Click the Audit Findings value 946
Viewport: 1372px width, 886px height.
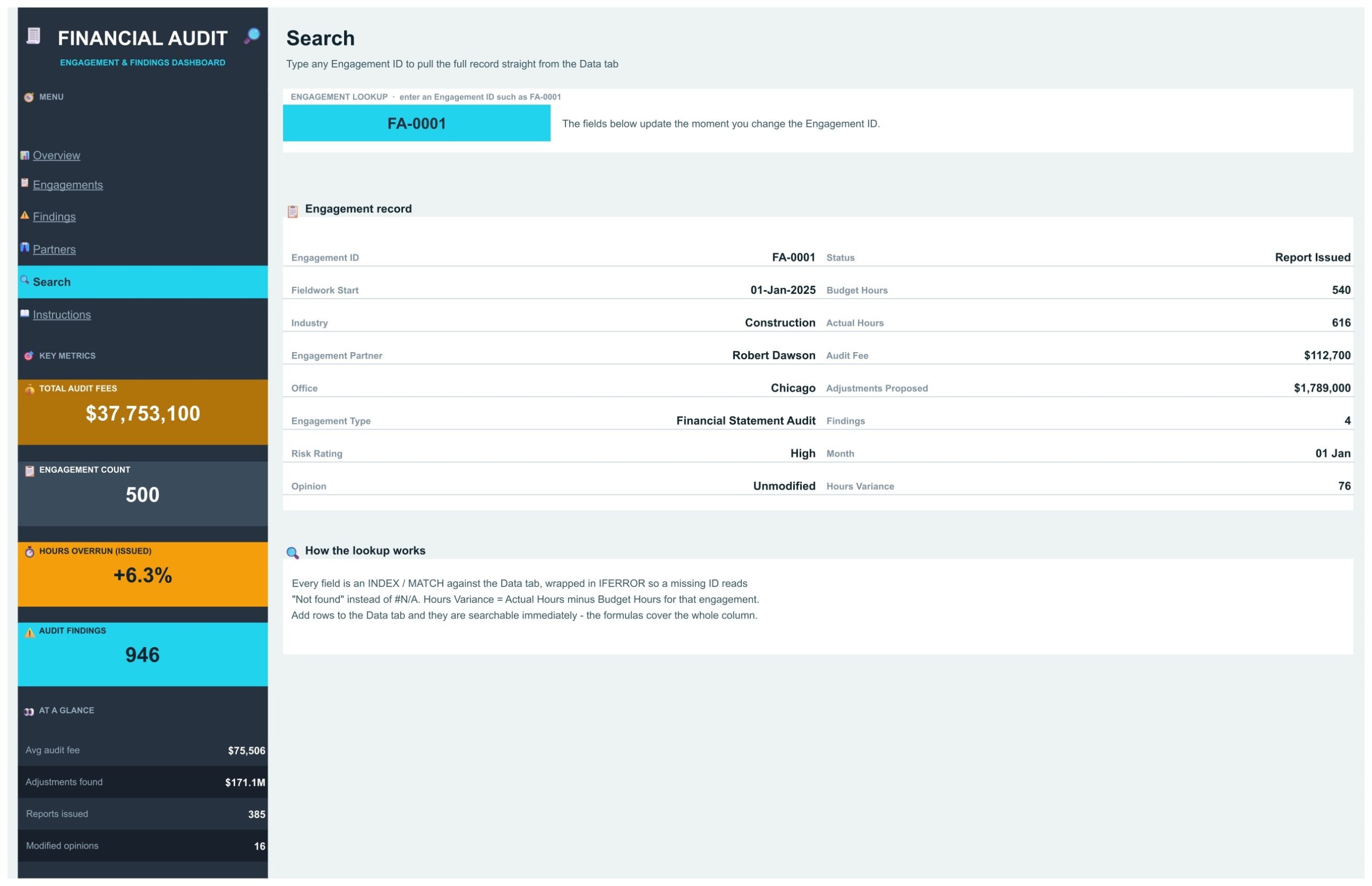[x=143, y=655]
